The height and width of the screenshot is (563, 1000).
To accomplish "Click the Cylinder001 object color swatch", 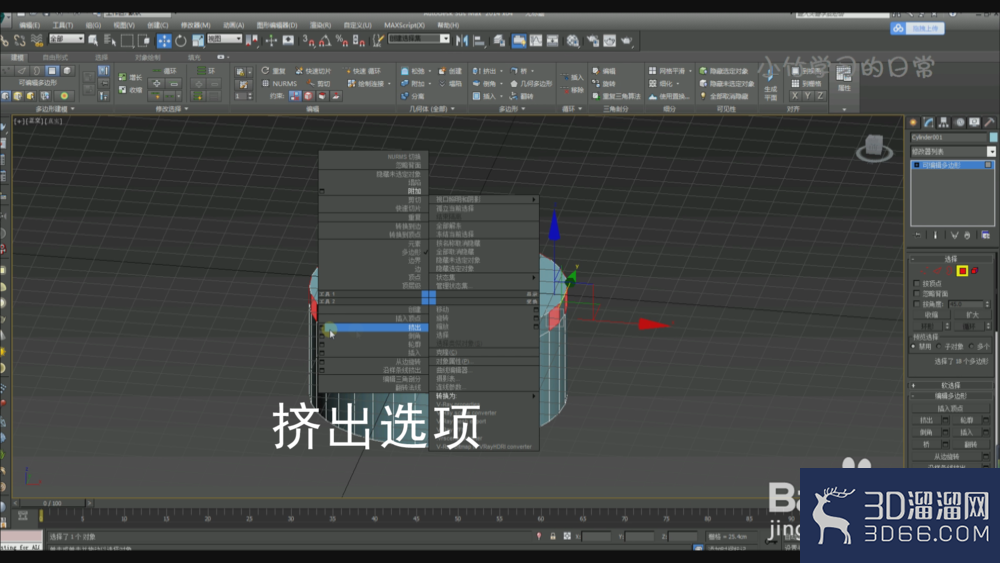I will click(993, 137).
